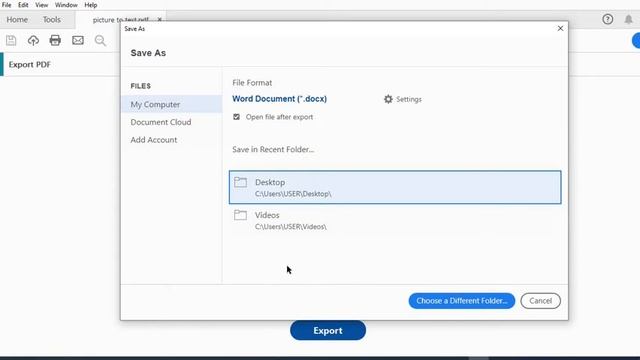Click Word Document (*.docx) format text
The height and width of the screenshot is (360, 640).
coord(280,99)
